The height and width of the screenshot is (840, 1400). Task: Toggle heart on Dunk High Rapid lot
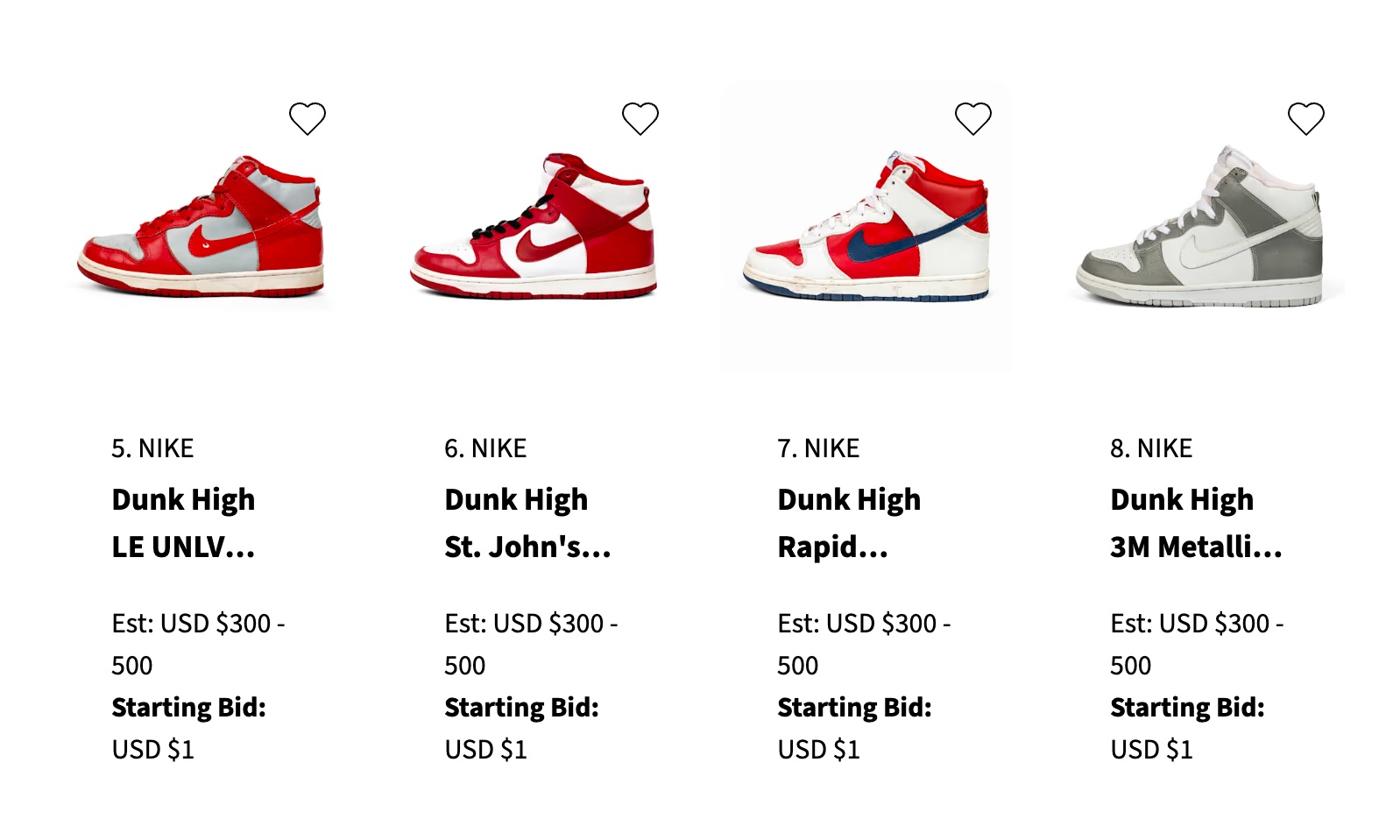point(973,118)
